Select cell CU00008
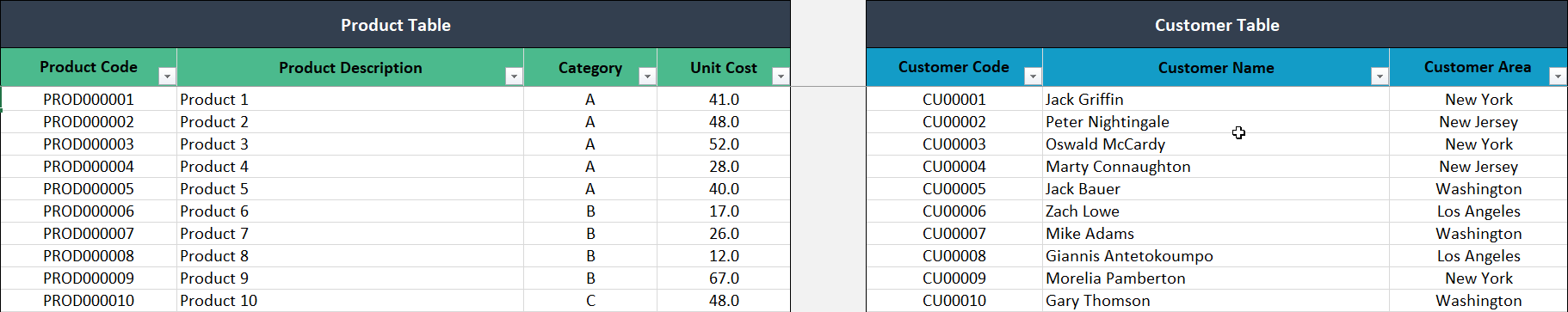The height and width of the screenshot is (312, 1568). [954, 255]
